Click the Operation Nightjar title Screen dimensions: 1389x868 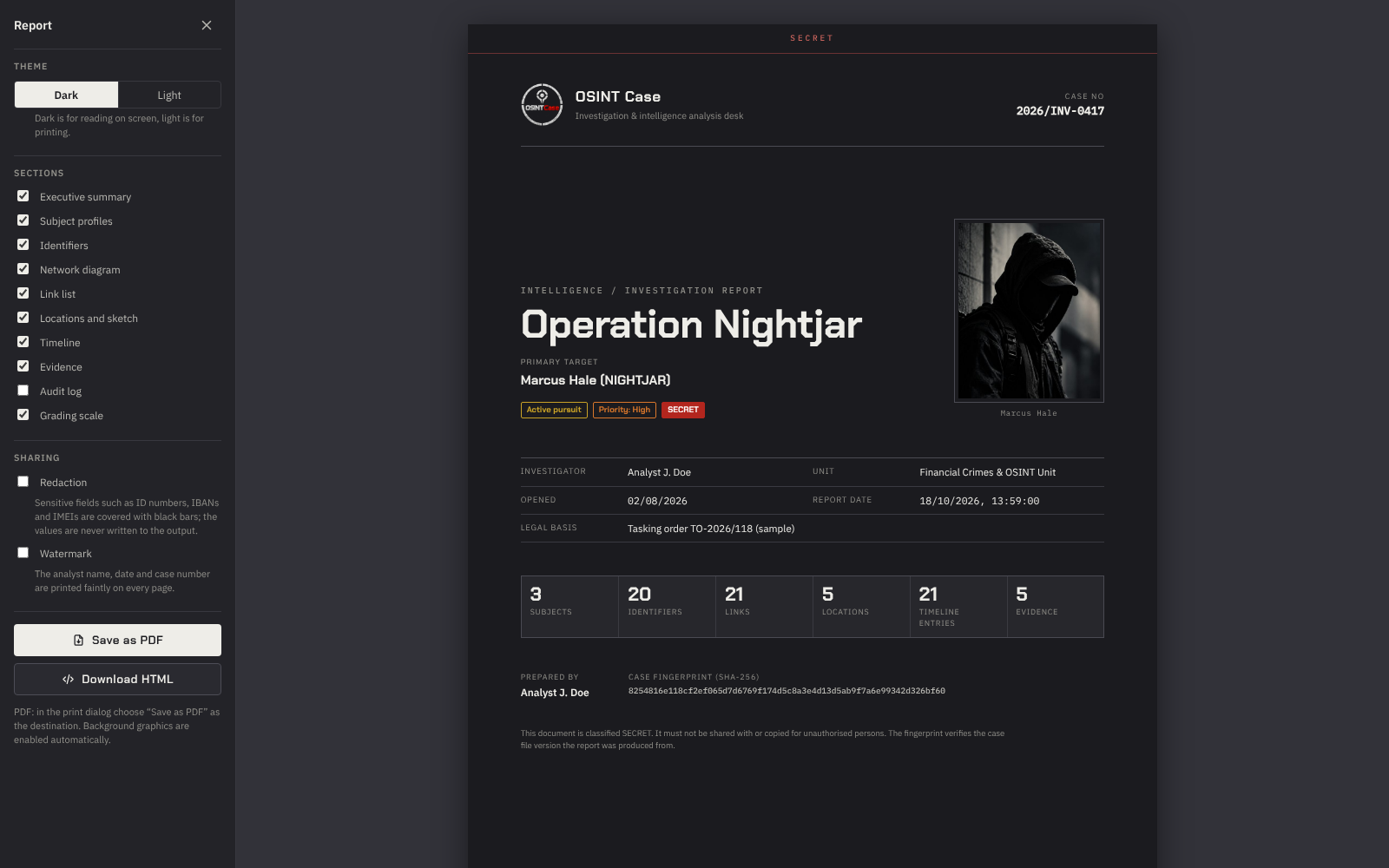click(x=691, y=325)
